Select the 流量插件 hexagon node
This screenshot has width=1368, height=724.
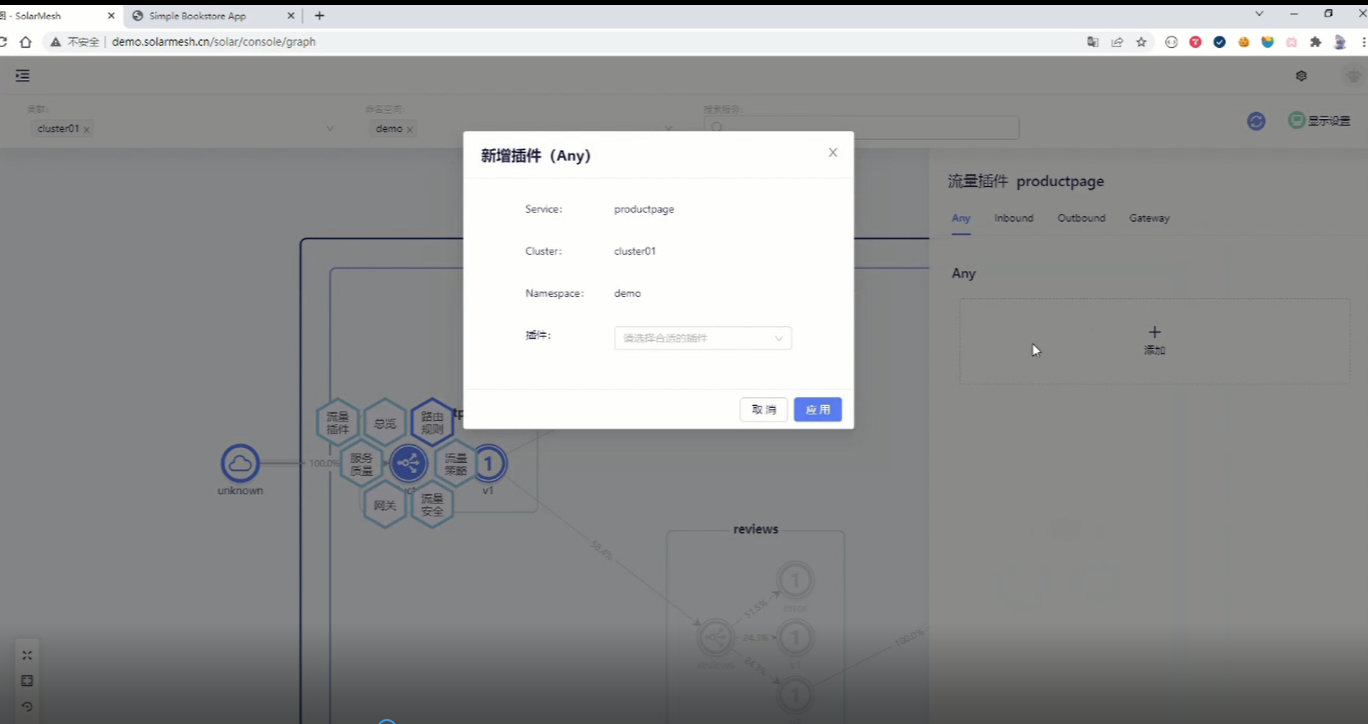pos(338,423)
